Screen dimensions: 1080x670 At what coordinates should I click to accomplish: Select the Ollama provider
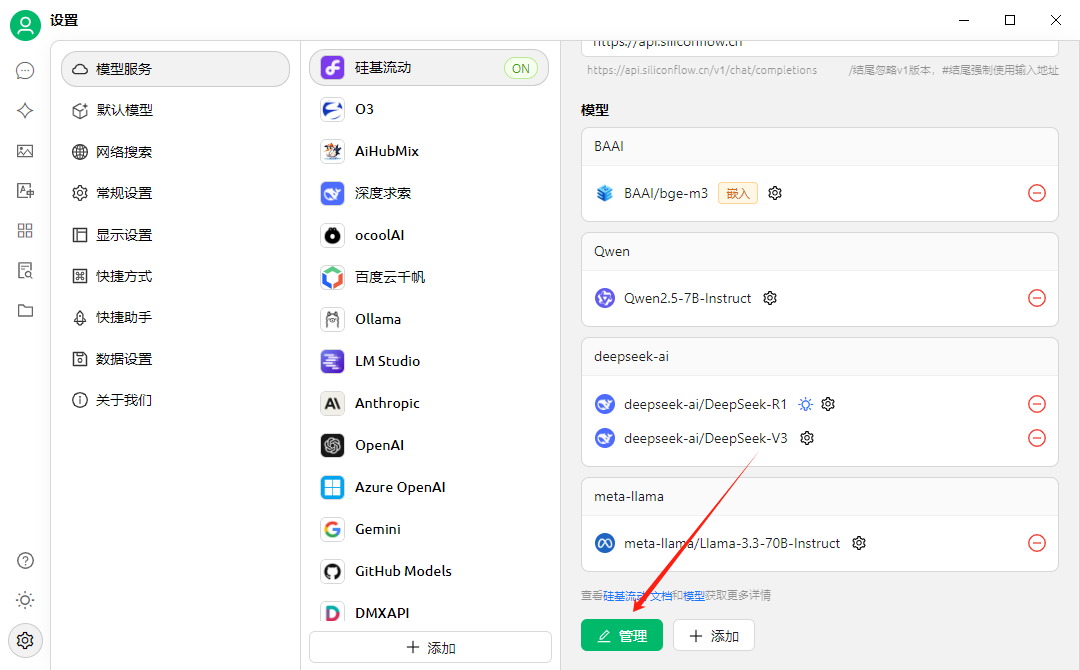[x=429, y=320]
